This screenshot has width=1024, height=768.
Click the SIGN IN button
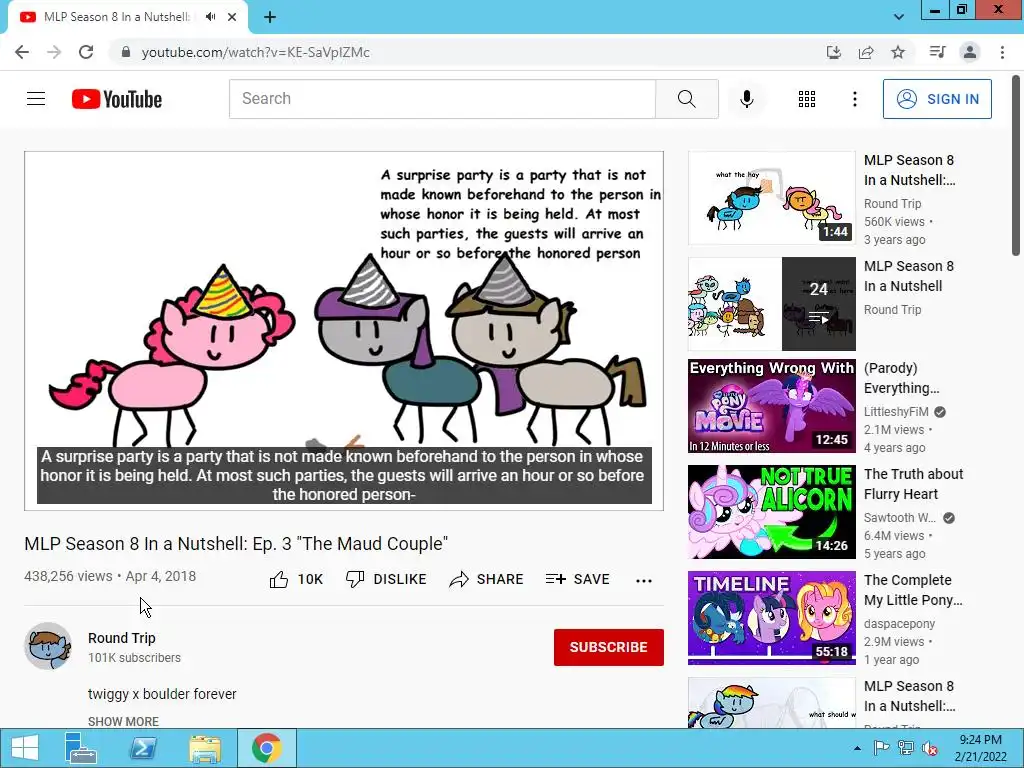936,99
